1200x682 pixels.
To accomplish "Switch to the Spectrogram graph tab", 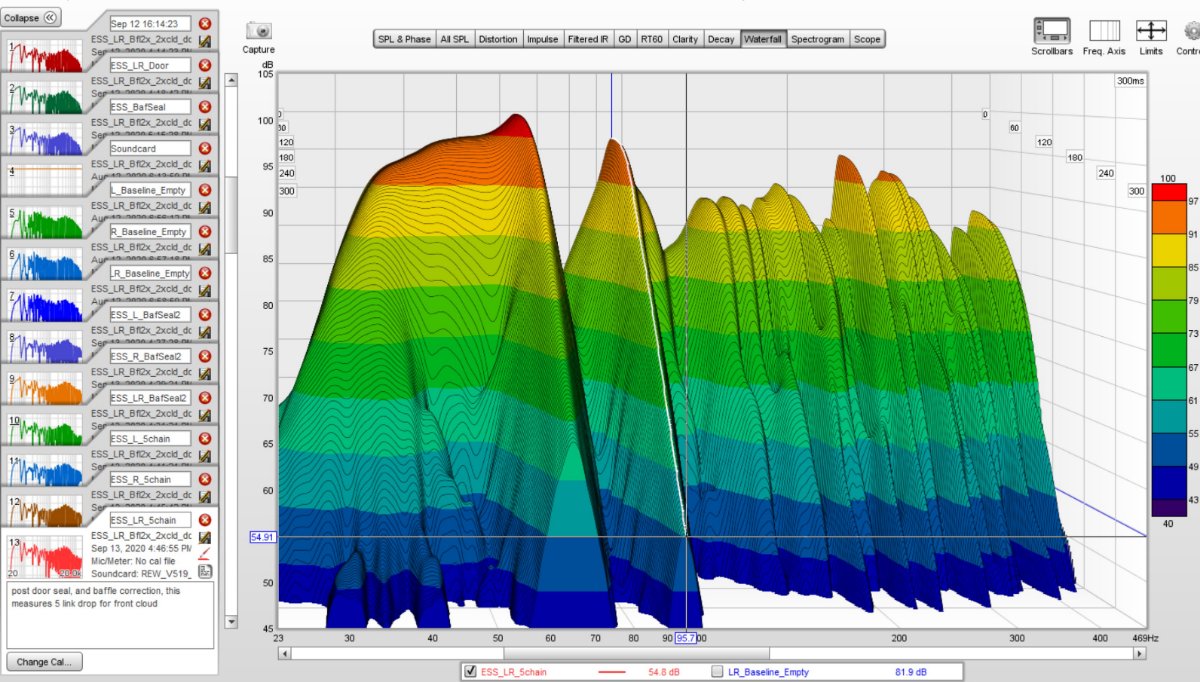I will (818, 39).
